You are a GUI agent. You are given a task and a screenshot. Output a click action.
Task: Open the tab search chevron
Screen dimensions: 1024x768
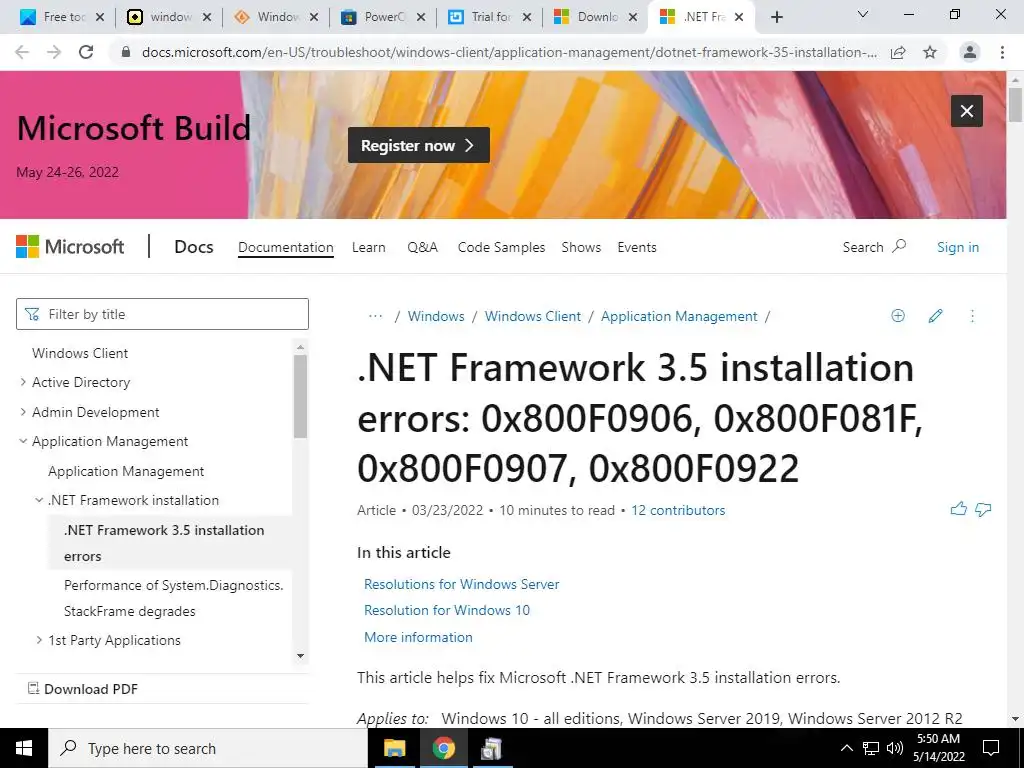863,14
